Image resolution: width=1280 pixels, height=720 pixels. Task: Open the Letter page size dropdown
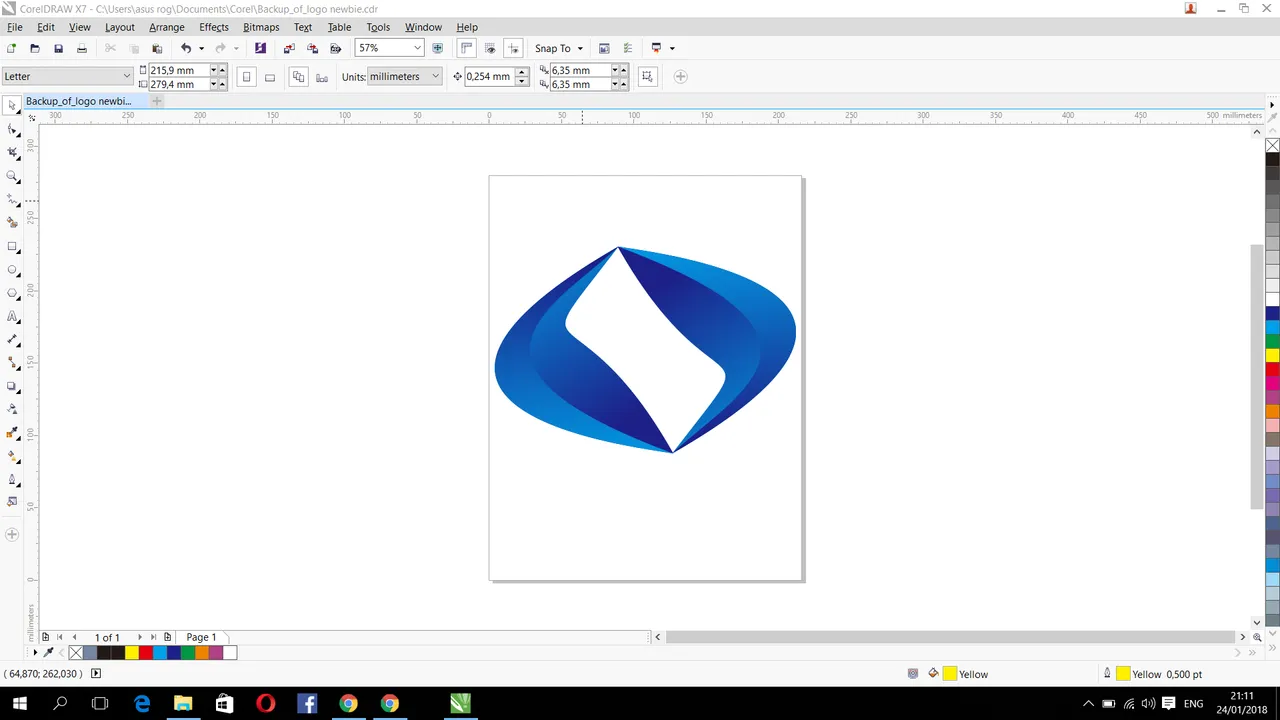126,76
